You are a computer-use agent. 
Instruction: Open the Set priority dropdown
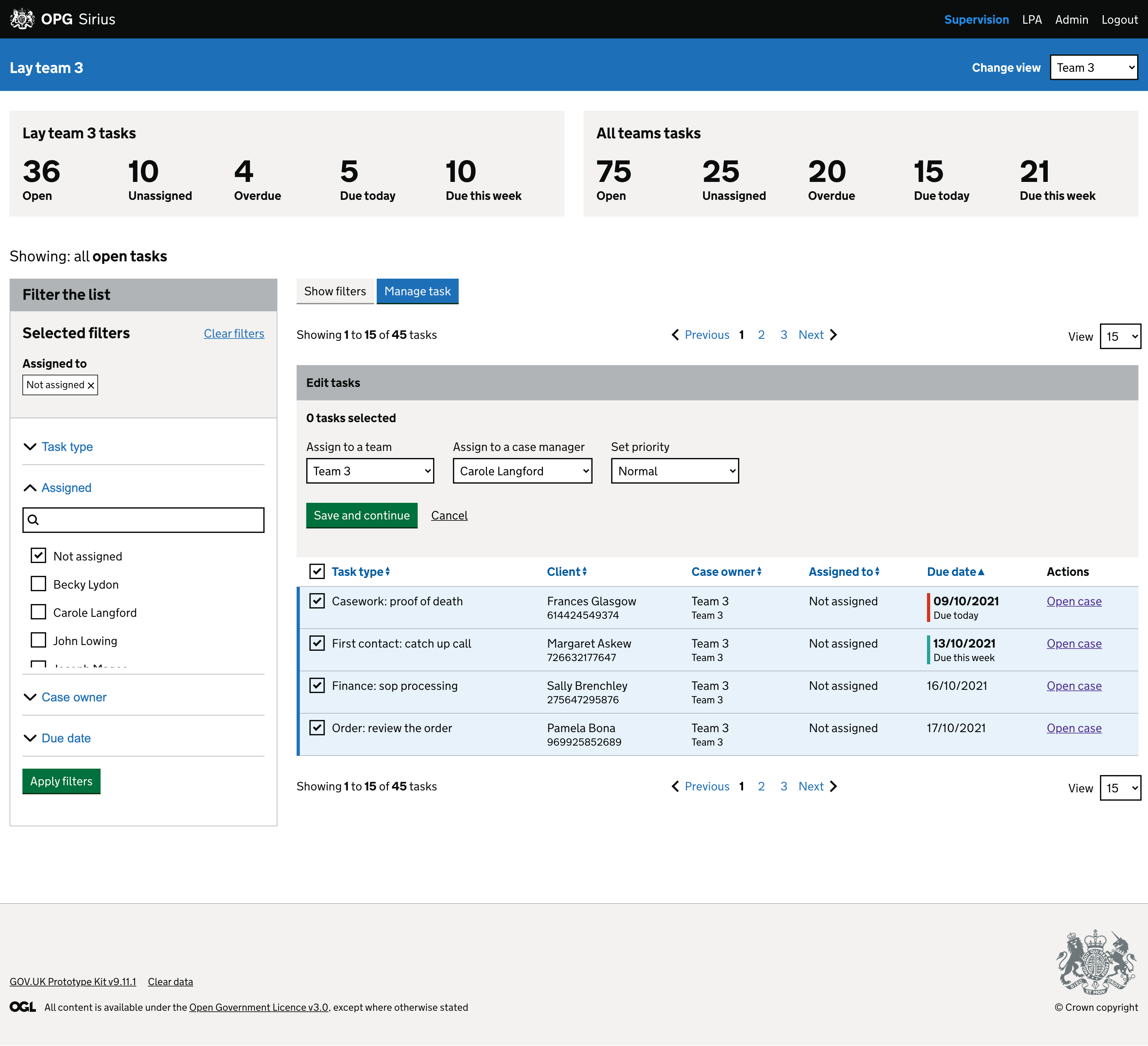pyautogui.click(x=675, y=471)
